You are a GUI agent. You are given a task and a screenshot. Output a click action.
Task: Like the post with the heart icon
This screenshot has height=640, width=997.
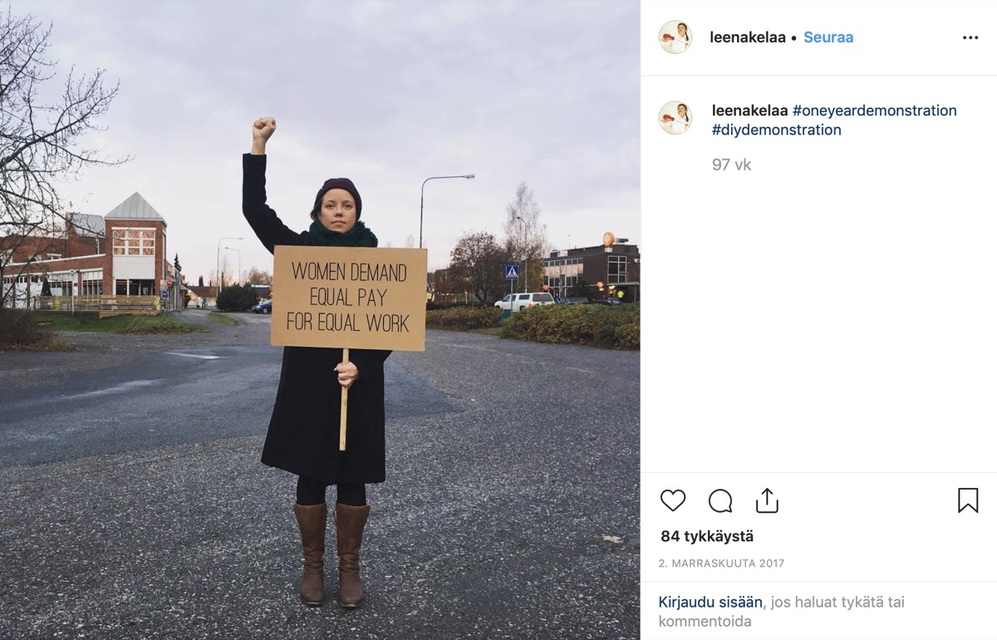click(673, 501)
